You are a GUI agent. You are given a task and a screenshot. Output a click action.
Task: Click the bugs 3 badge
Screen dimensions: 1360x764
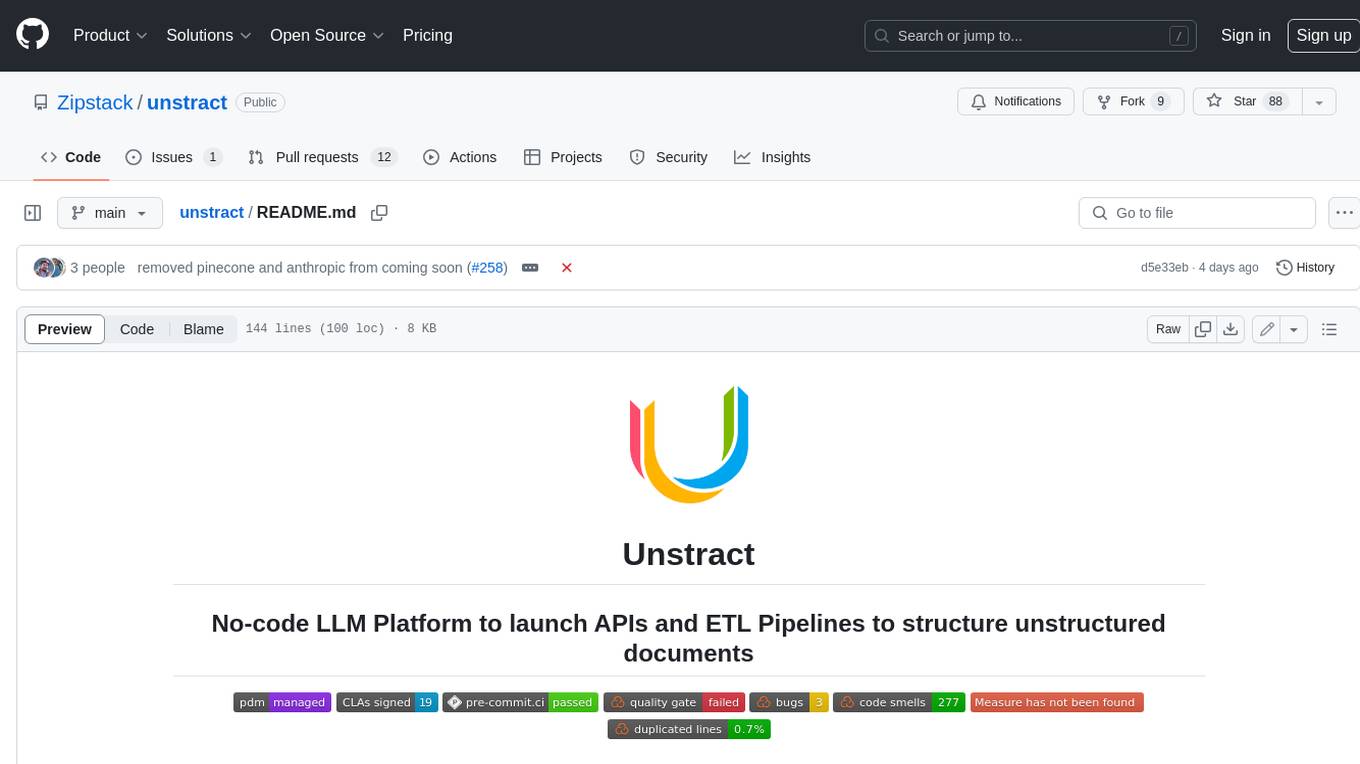789,702
